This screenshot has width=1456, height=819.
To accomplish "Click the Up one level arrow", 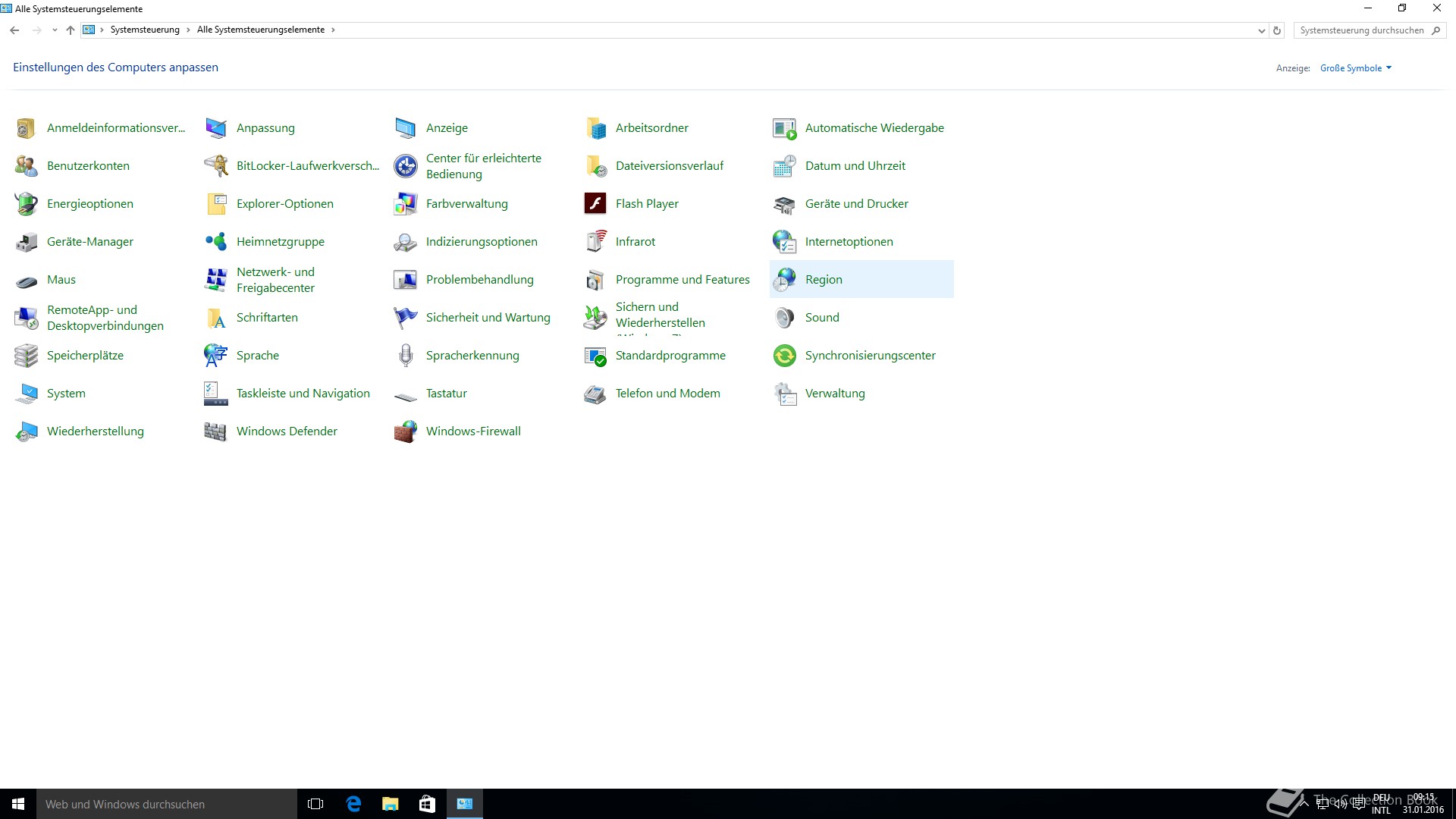I will point(71,30).
